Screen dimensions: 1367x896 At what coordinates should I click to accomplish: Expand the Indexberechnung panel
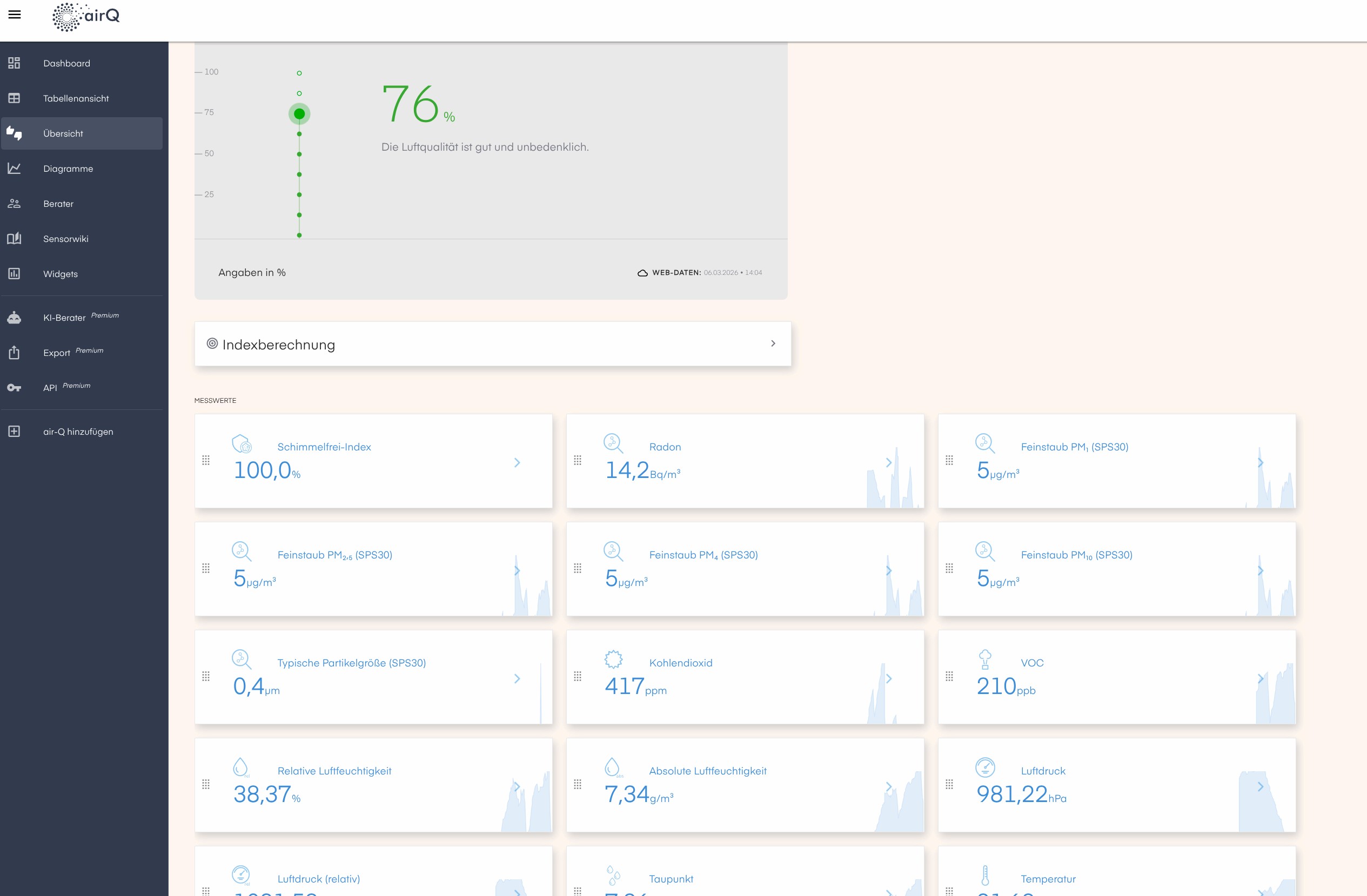(773, 343)
